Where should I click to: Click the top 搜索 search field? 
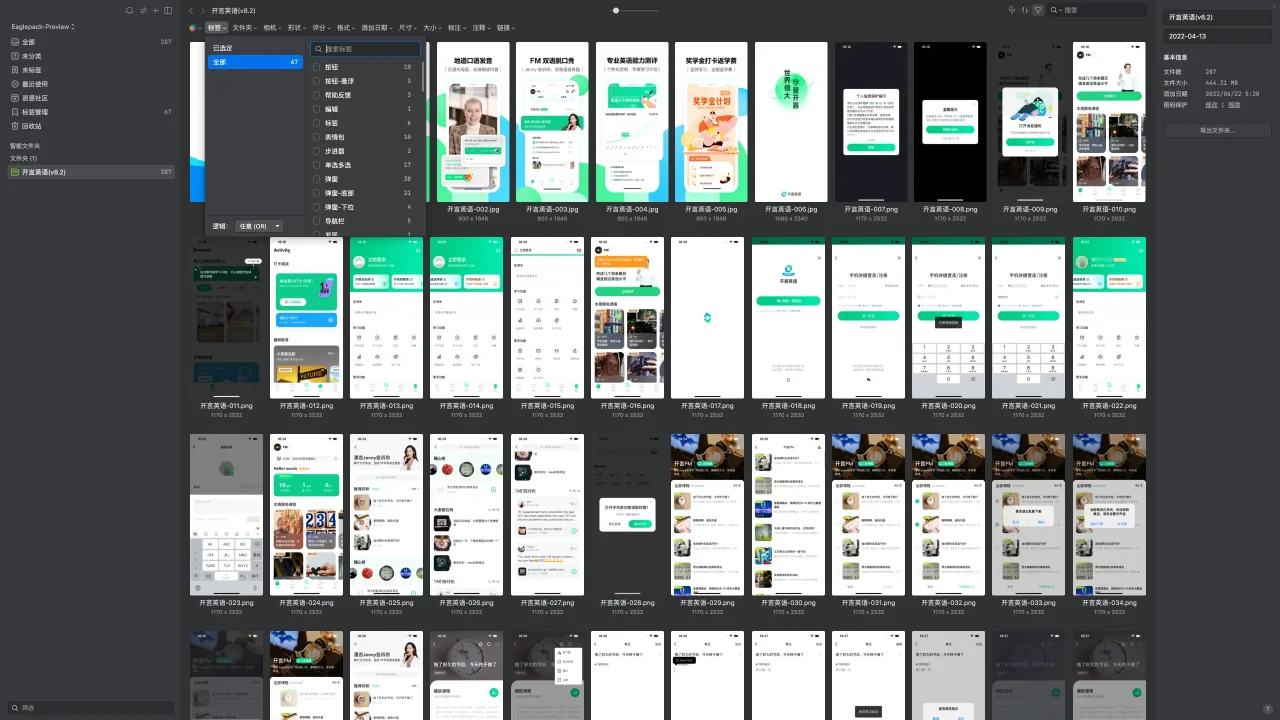click(1098, 10)
